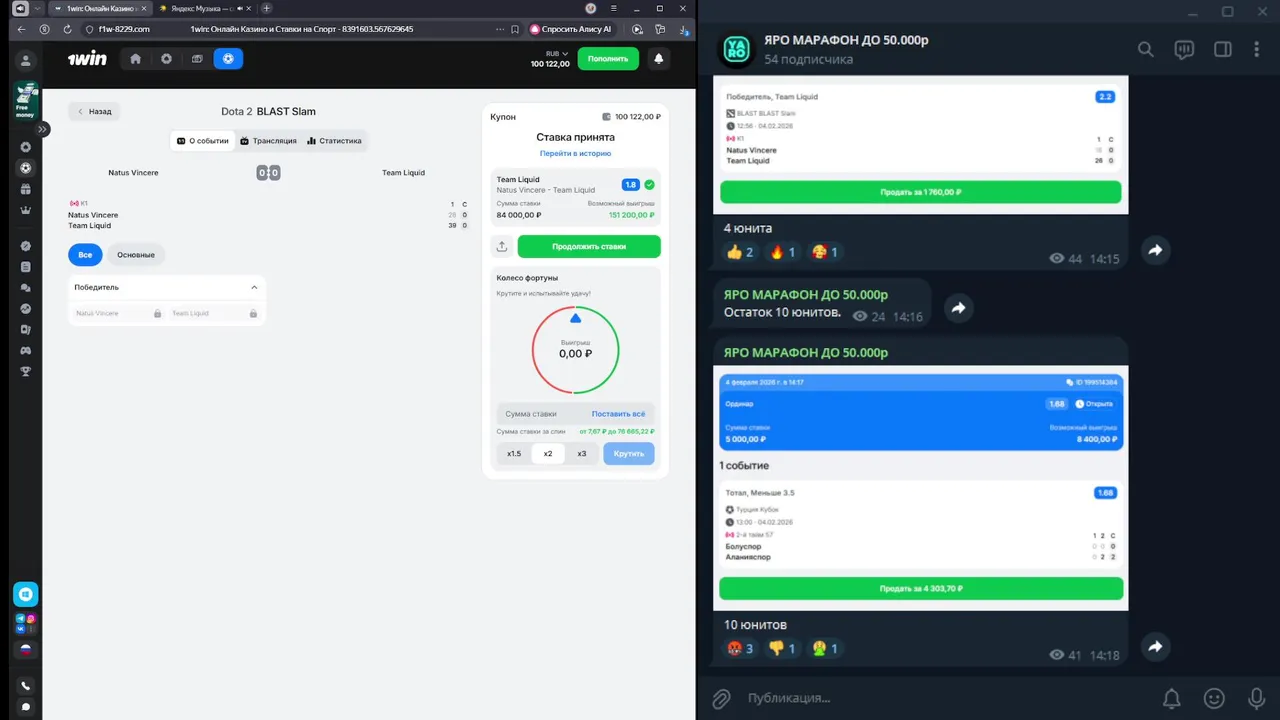Open the browser tab list dropdown

coord(37,8)
